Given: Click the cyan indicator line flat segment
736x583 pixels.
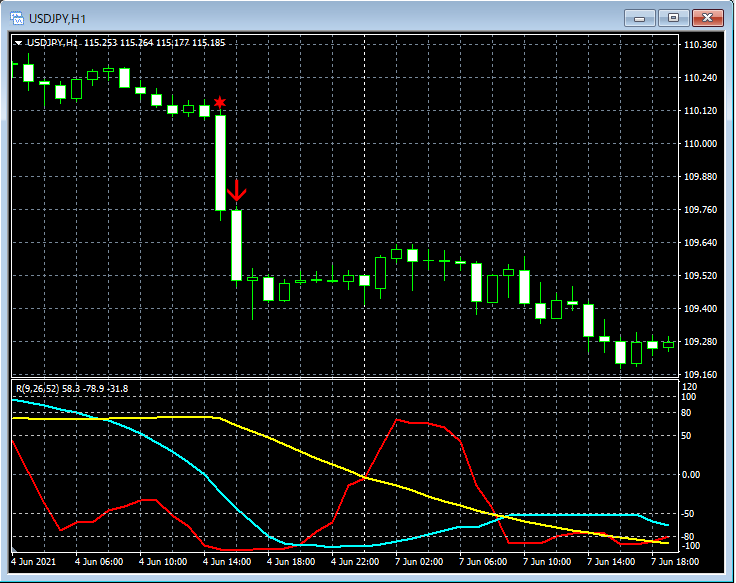Looking at the screenshot, I should point(570,515).
